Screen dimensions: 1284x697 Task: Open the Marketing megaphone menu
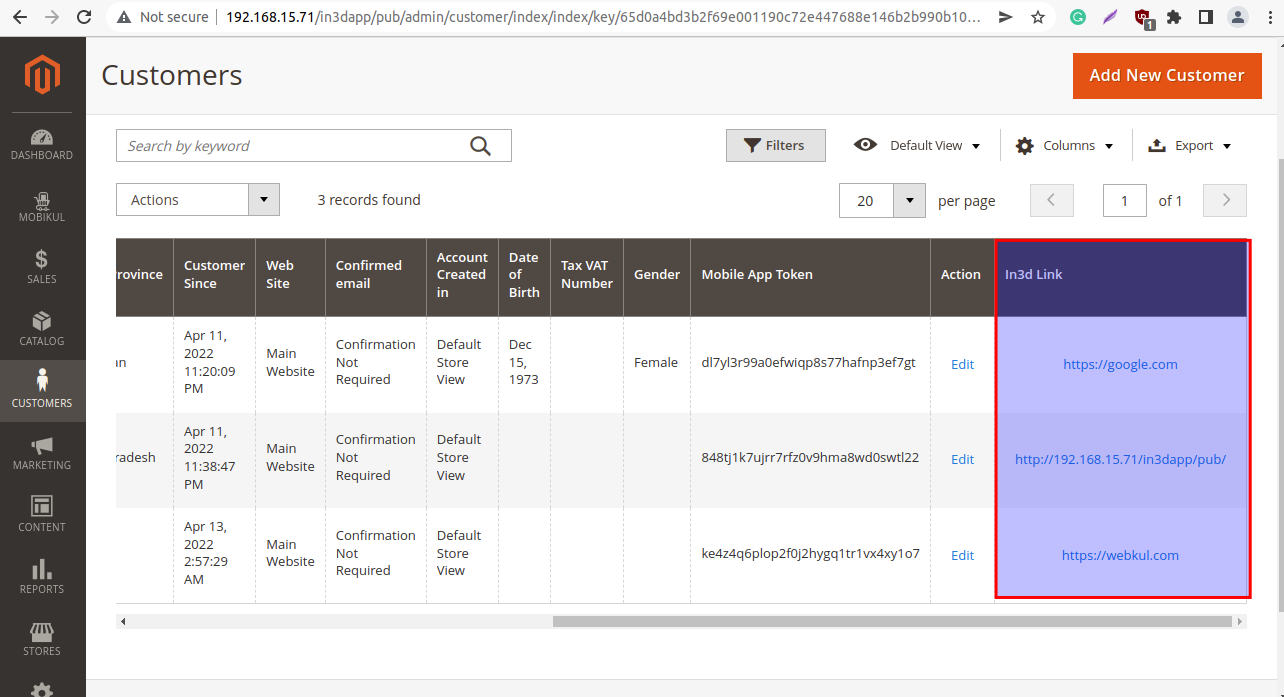pyautogui.click(x=42, y=453)
